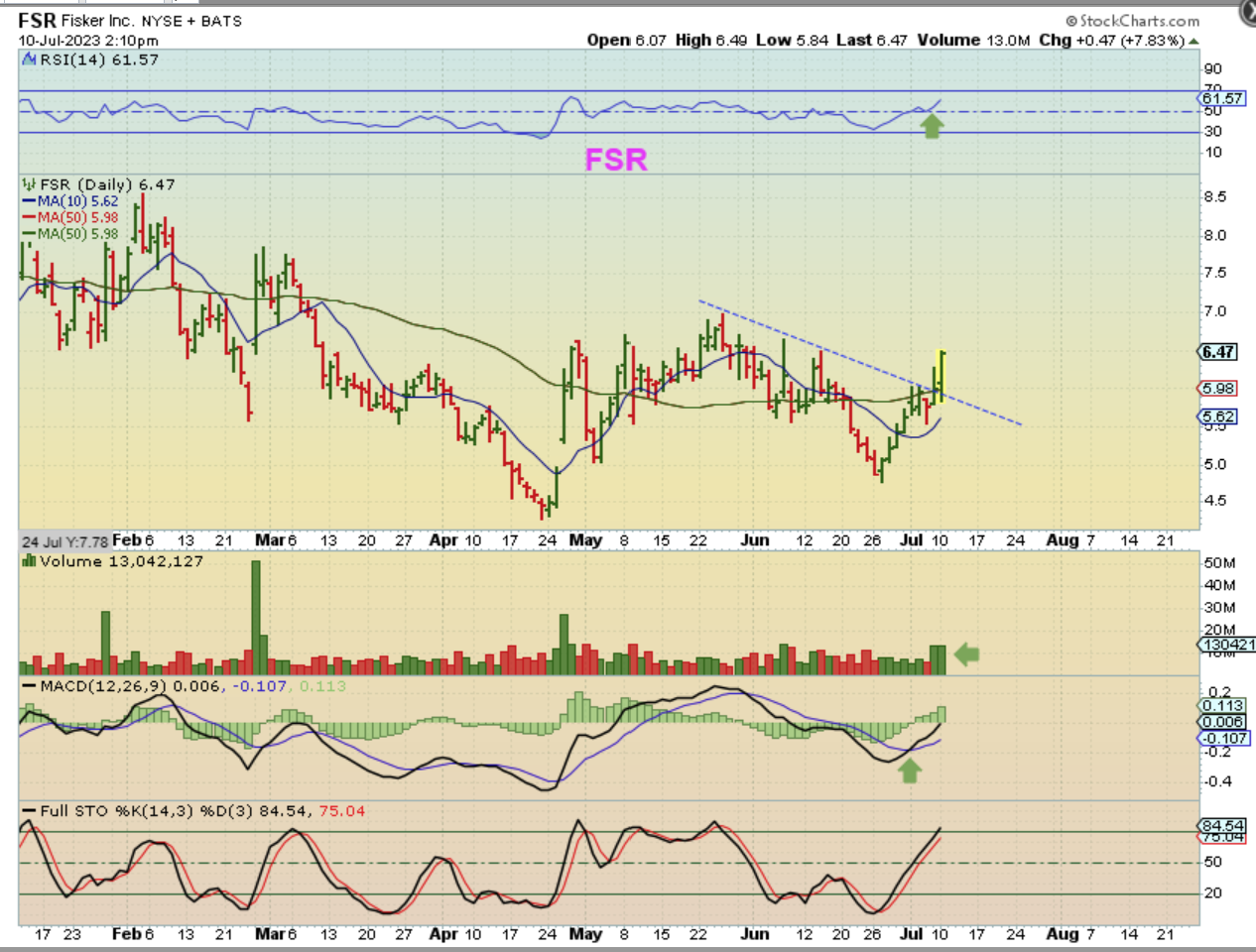Click the 'RSI(14) 61.57' panel label
1256x952 pixels.
(99, 60)
